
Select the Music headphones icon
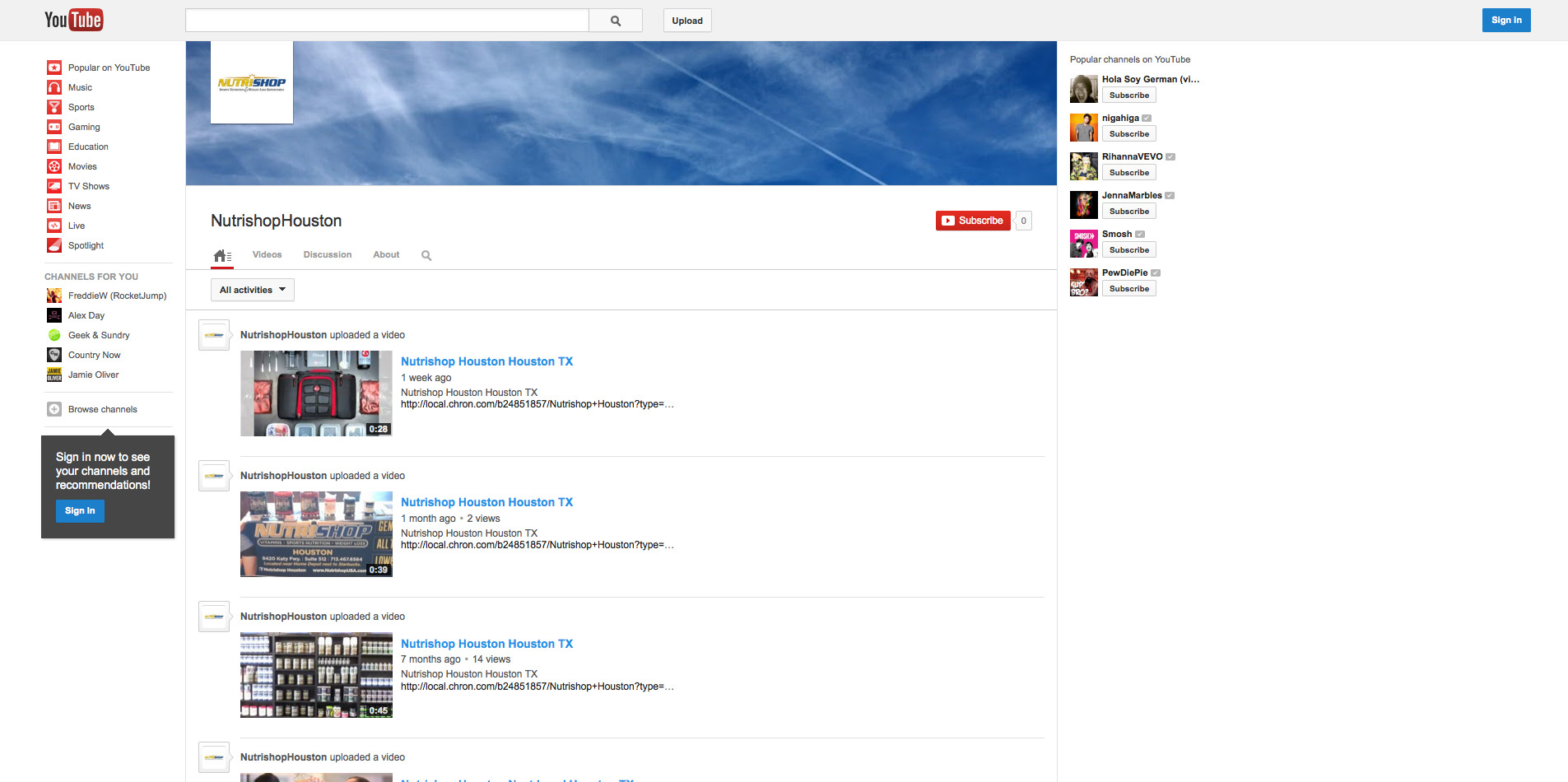(54, 87)
